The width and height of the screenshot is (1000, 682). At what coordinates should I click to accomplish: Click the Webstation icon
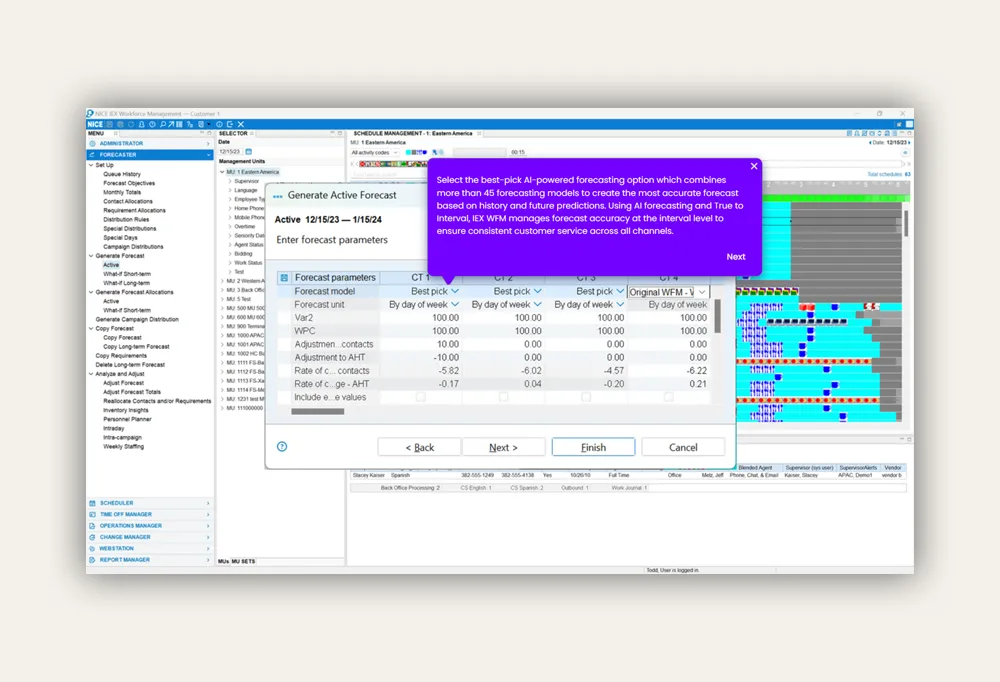[92, 549]
